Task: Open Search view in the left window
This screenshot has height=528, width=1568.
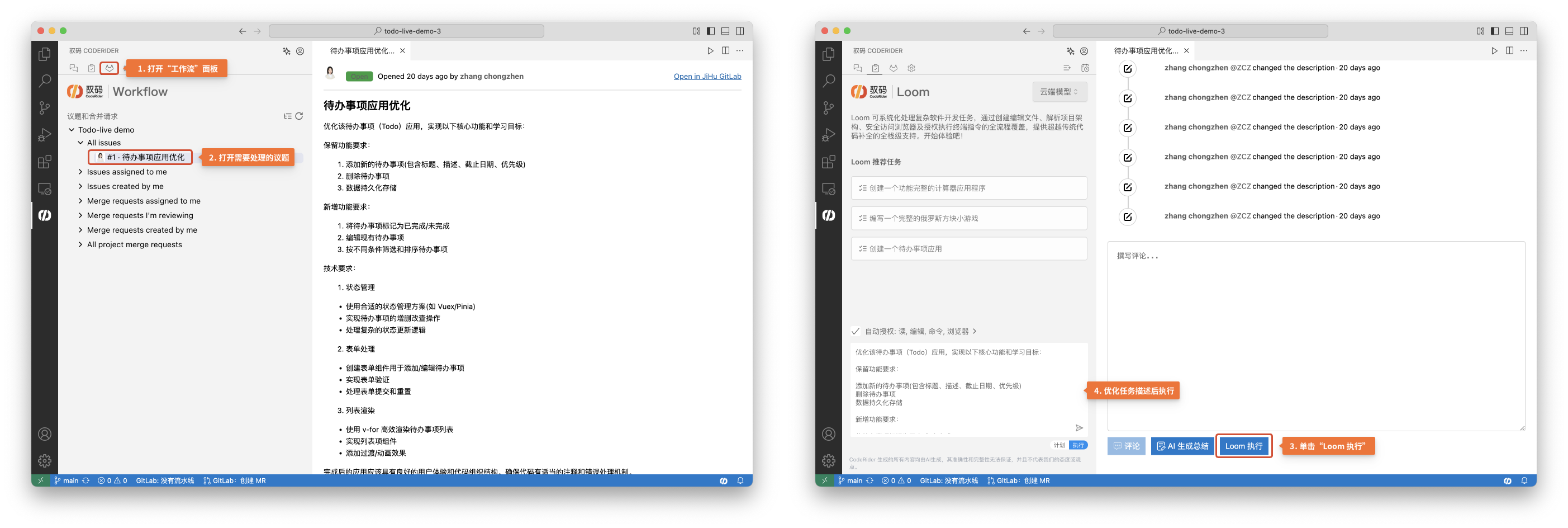Action: [x=45, y=81]
